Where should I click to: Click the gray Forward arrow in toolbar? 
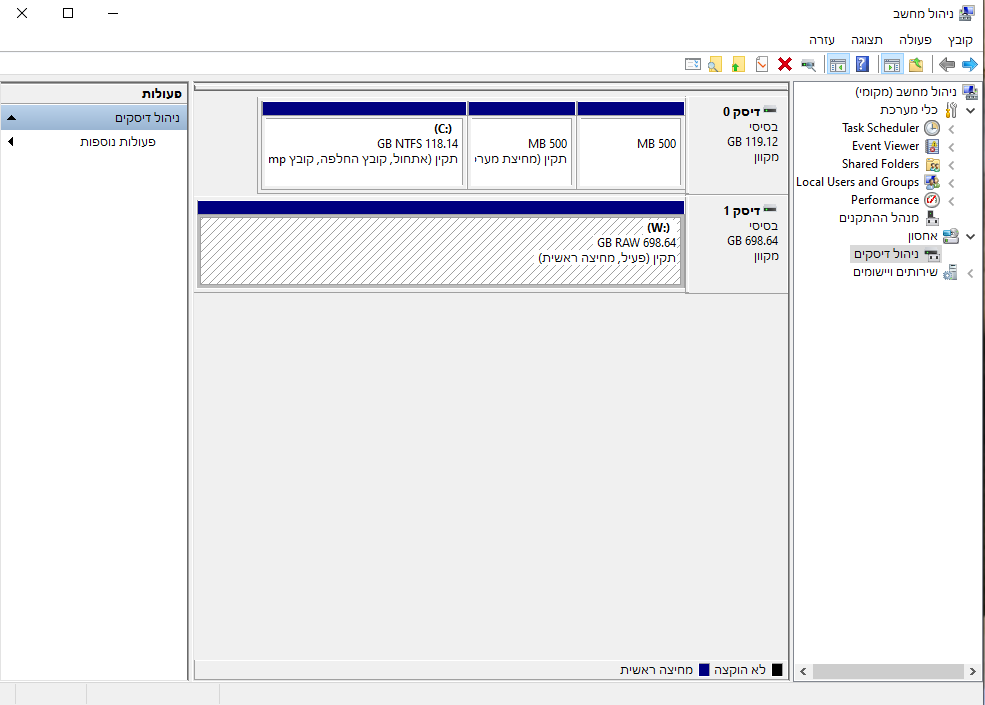[x=947, y=64]
